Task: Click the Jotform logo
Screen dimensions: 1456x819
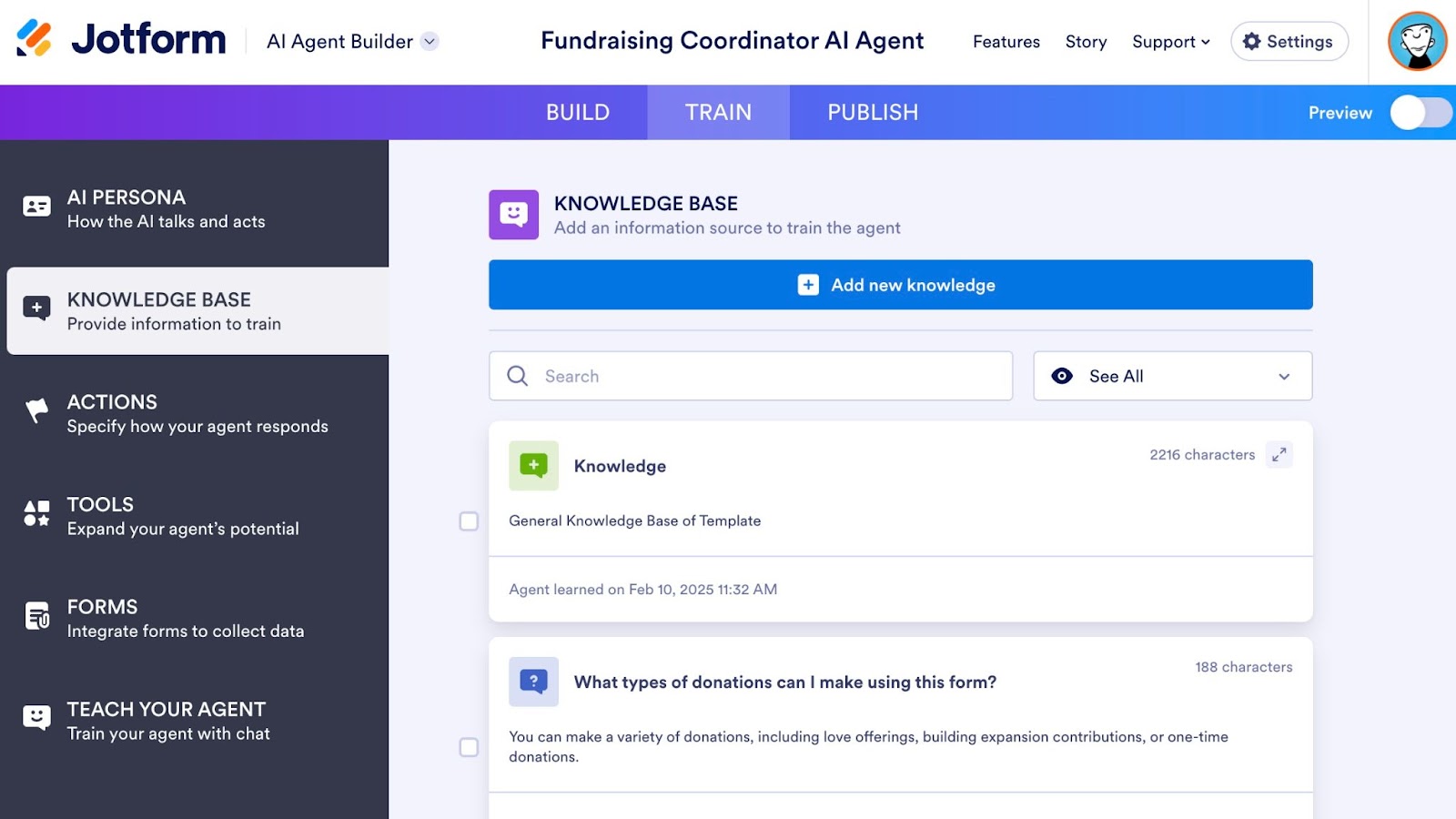Action: (121, 39)
